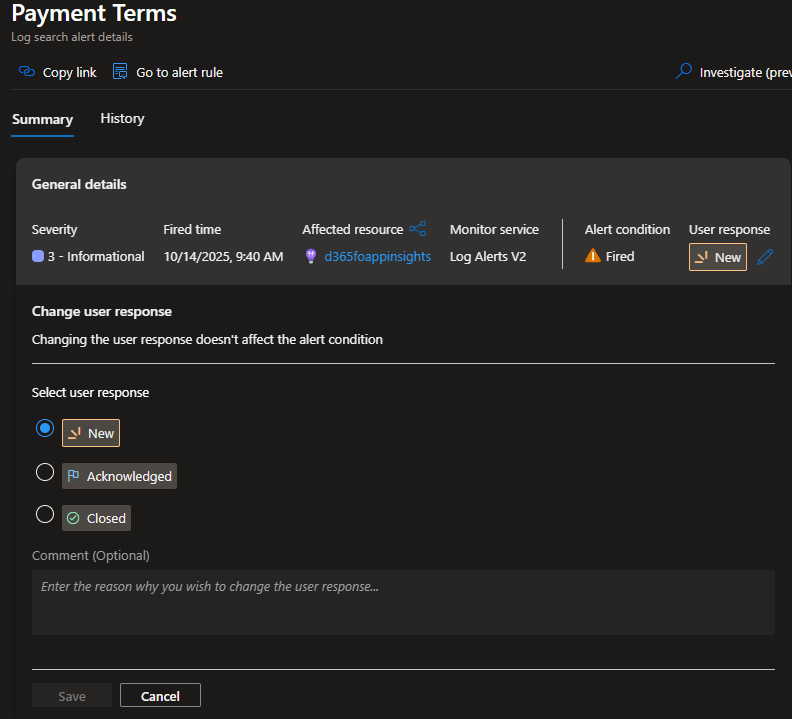Click the Acknowledged flag label
Image resolution: width=792 pixels, height=719 pixels.
120,477
